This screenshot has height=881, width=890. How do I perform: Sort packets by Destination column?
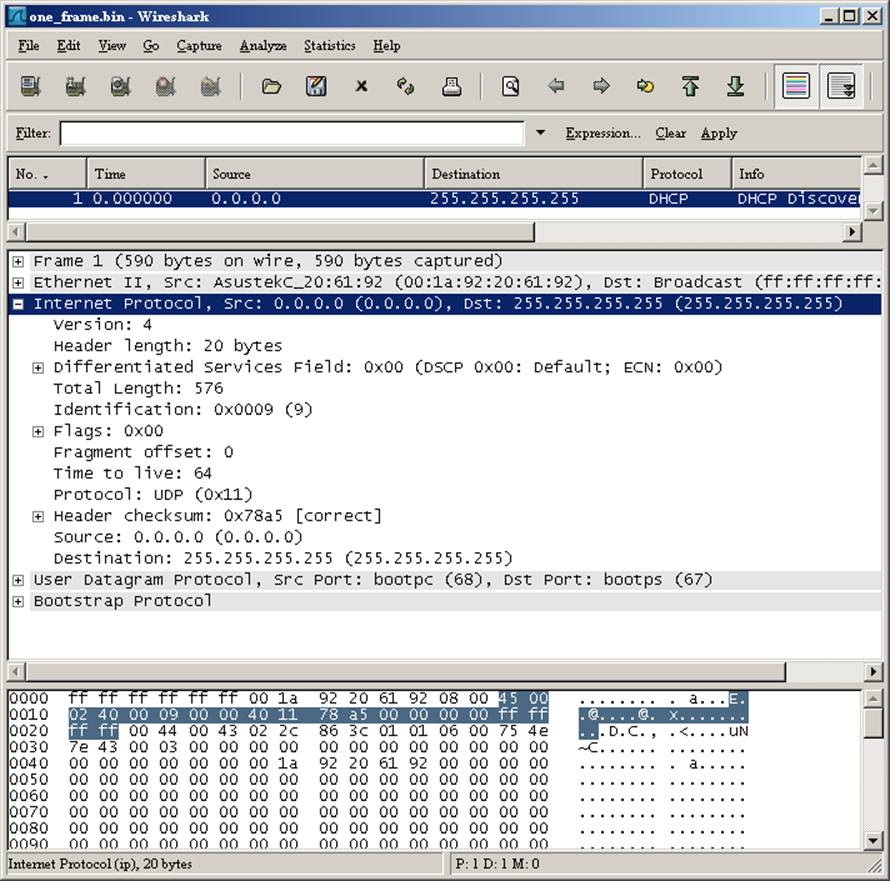pos(534,174)
